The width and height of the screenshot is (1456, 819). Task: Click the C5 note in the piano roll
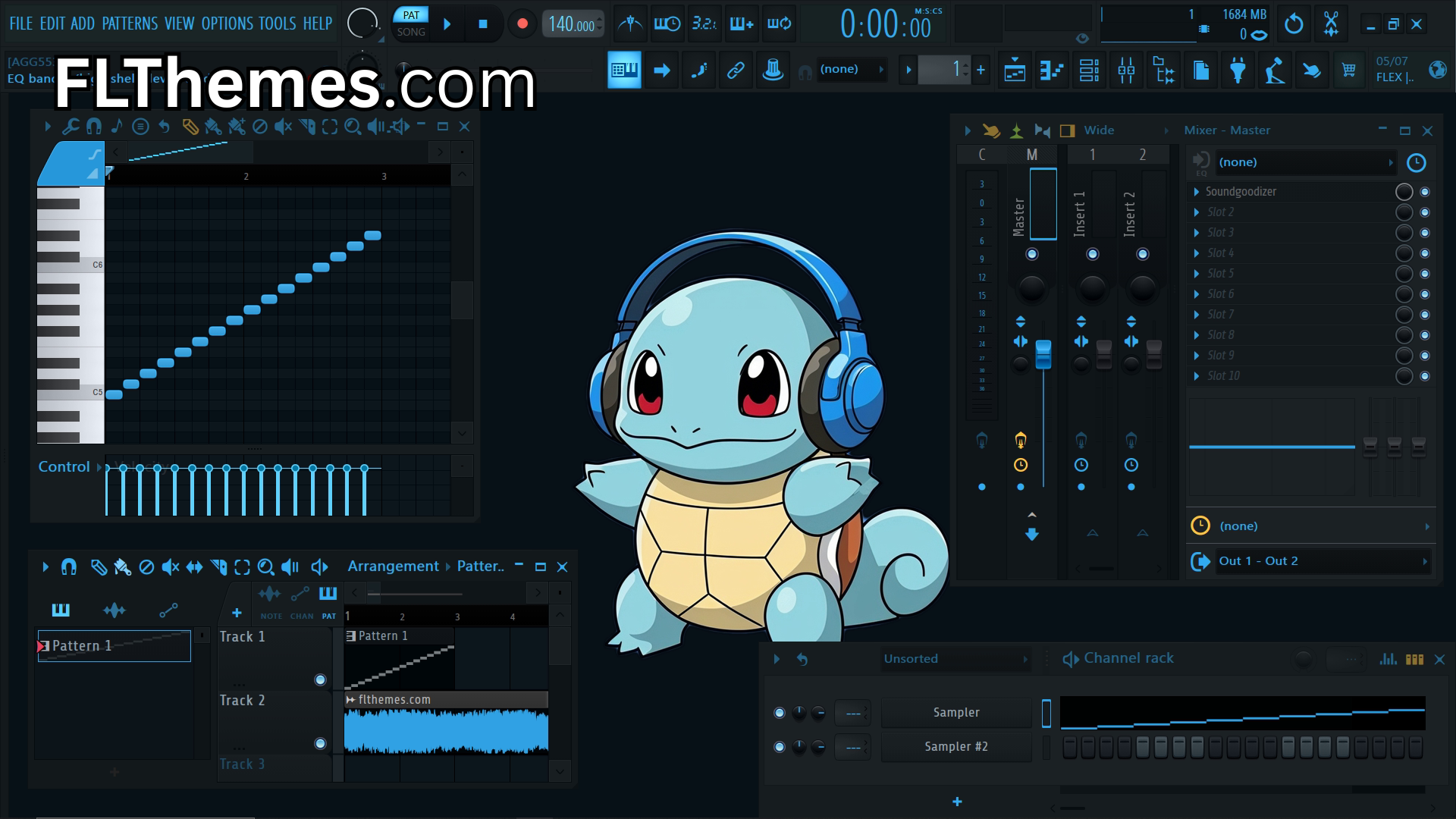tap(114, 394)
